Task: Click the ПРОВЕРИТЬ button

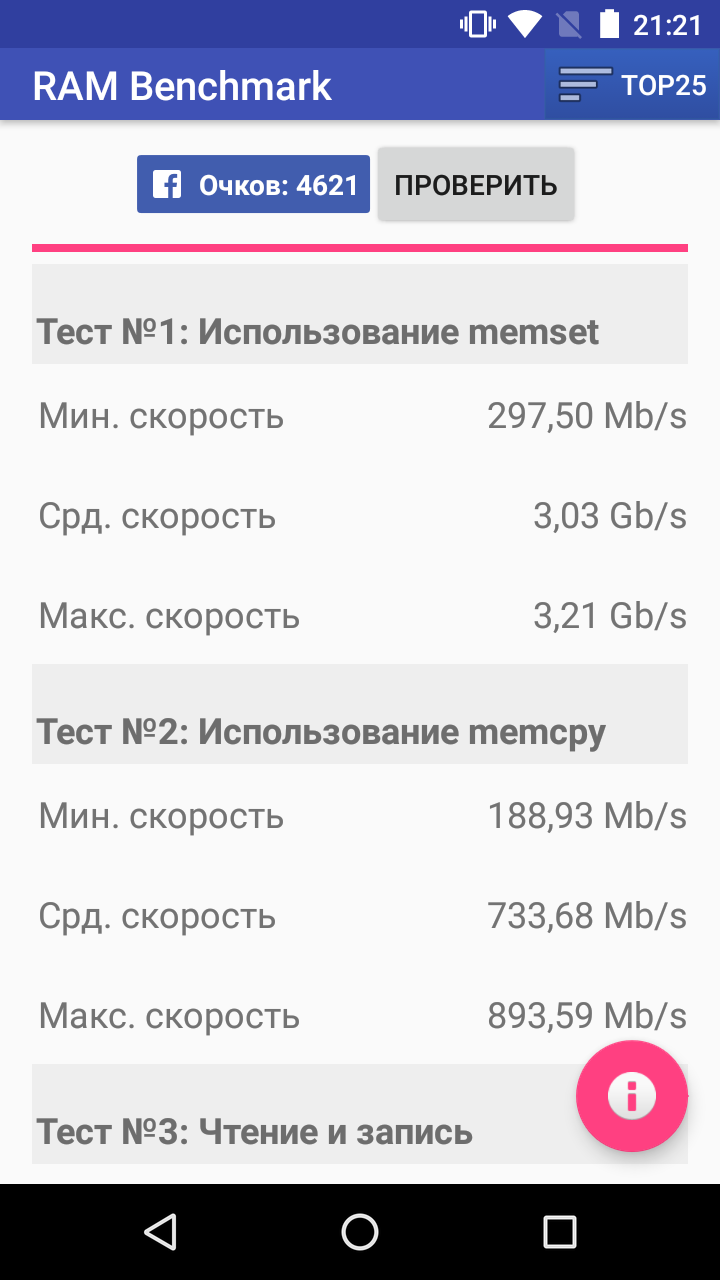Action: point(476,185)
